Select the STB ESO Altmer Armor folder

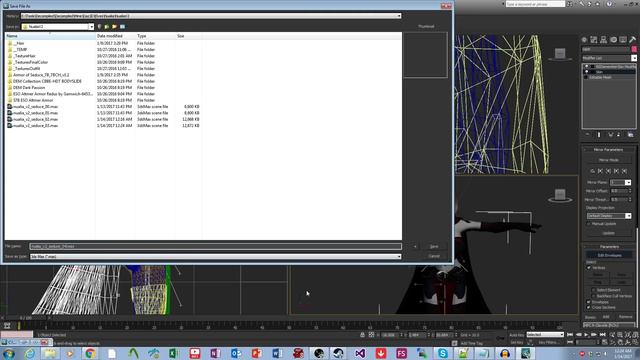[33, 100]
